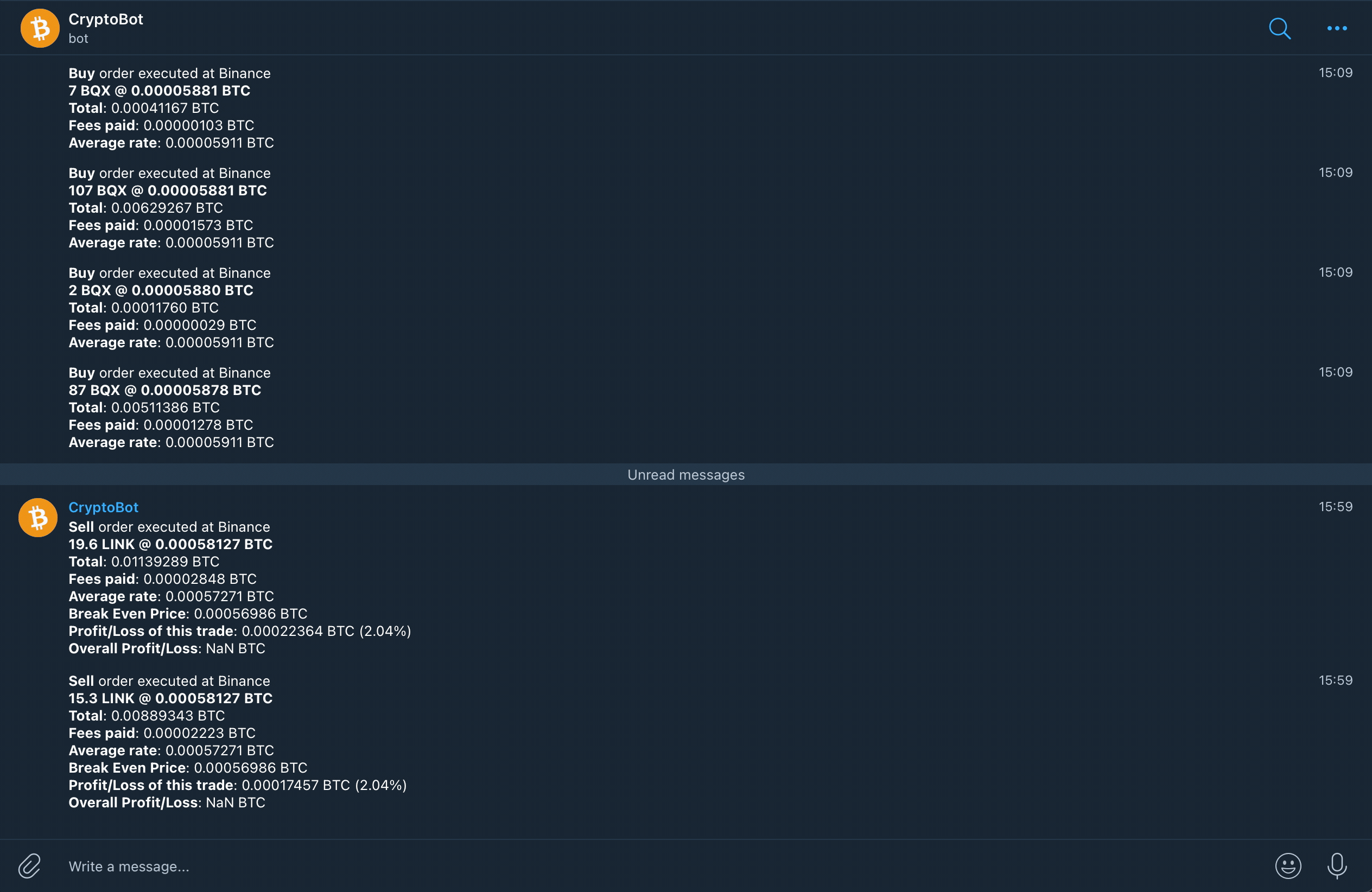Click the 15:09 timestamp of the 87 BQX message

tap(1335, 372)
